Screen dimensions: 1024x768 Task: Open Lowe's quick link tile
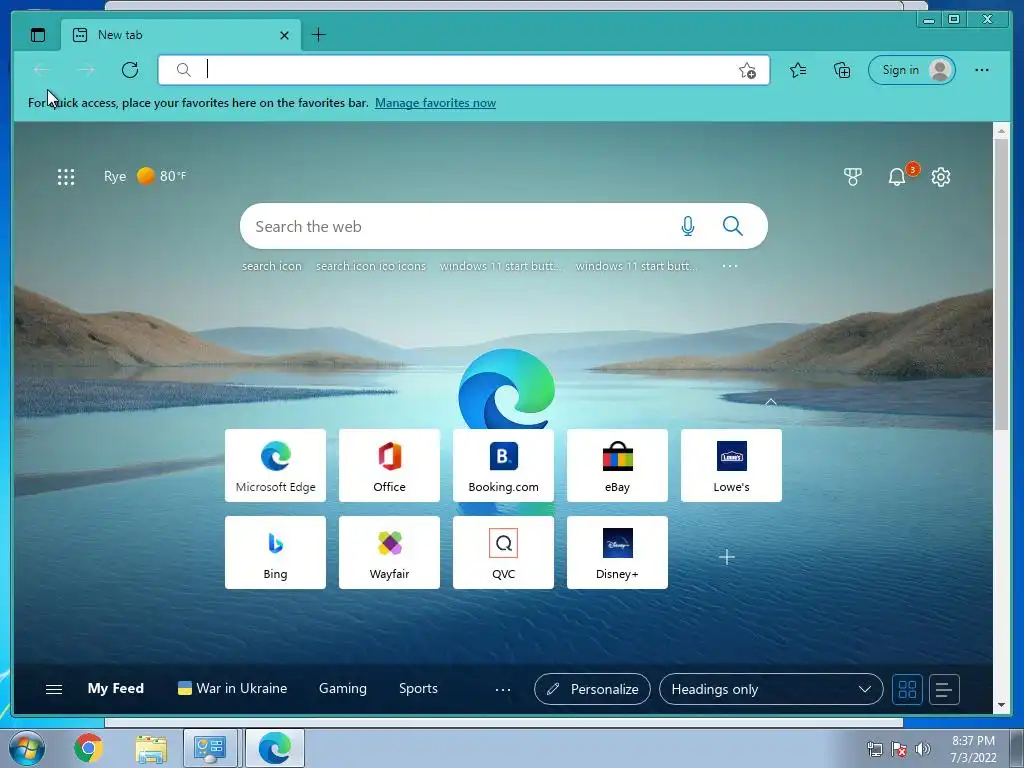[x=731, y=466]
